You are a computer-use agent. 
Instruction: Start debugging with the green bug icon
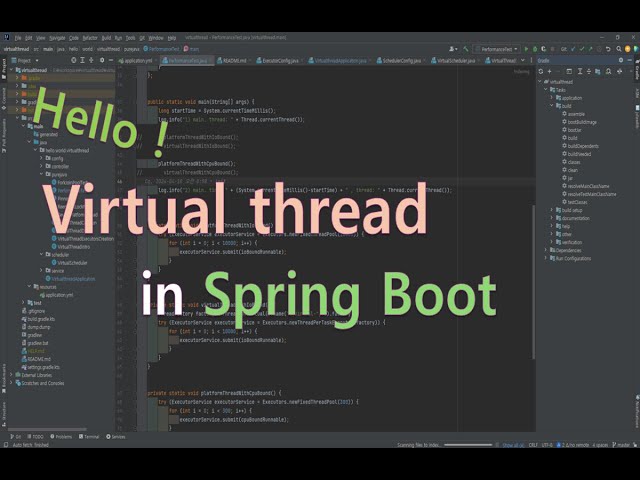click(535, 49)
